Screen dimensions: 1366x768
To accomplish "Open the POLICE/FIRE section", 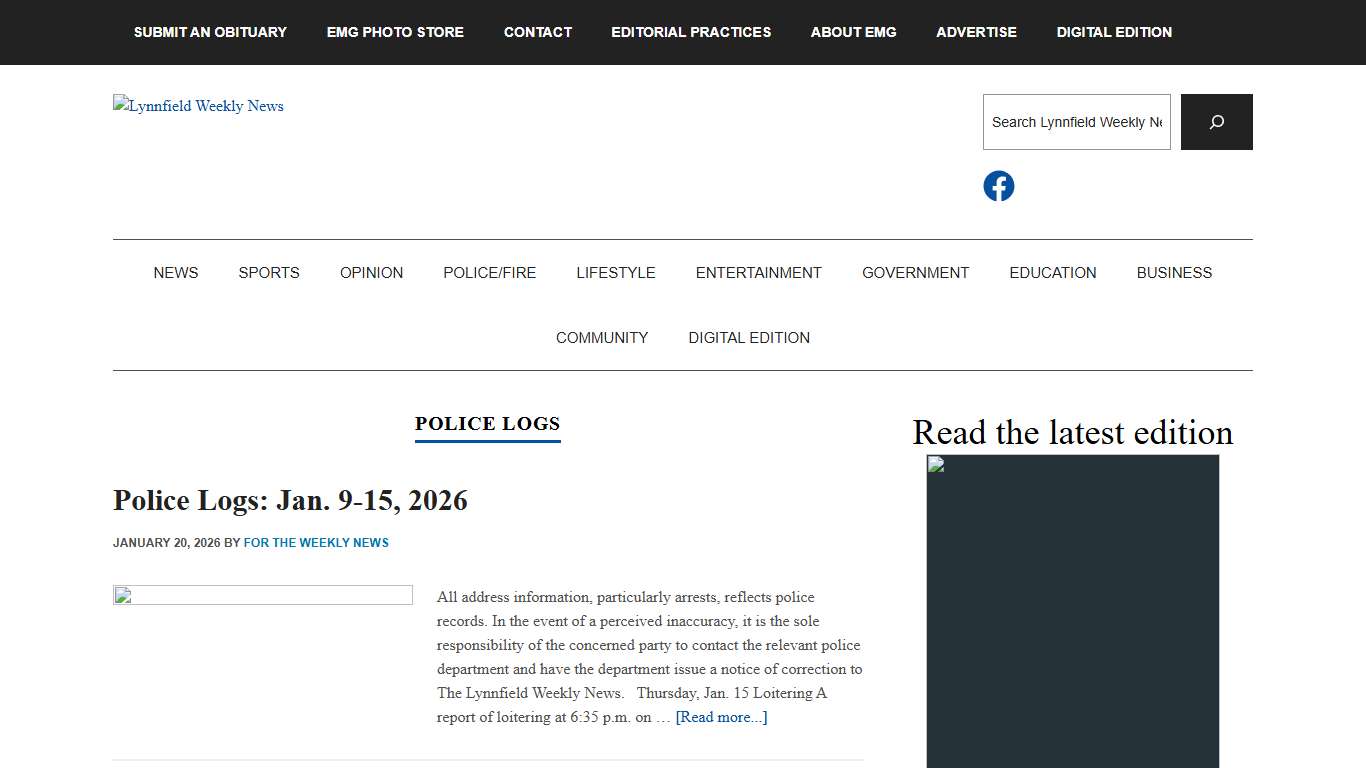I will pos(489,272).
